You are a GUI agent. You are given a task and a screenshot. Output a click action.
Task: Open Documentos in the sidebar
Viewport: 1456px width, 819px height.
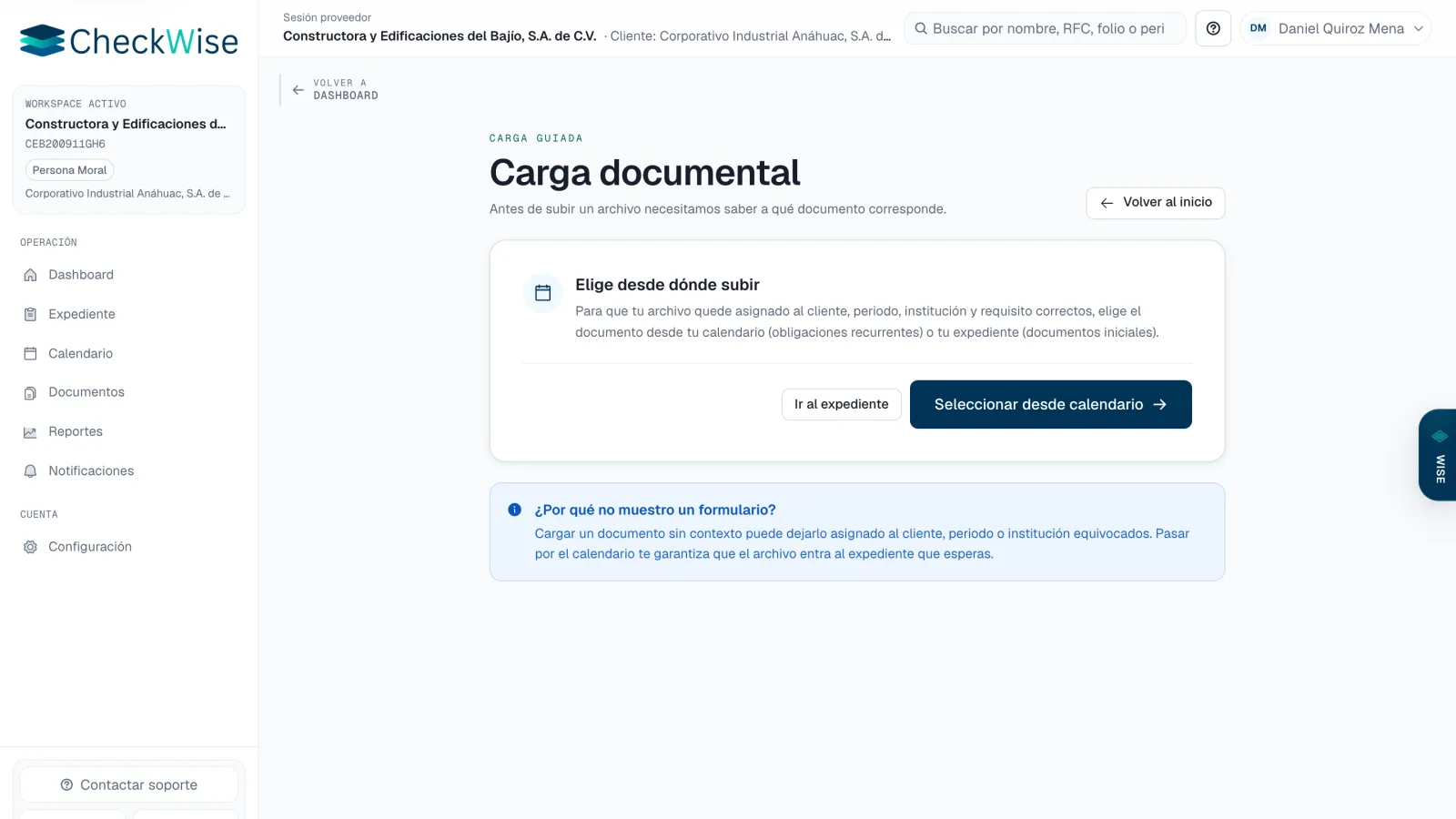[x=128, y=392]
